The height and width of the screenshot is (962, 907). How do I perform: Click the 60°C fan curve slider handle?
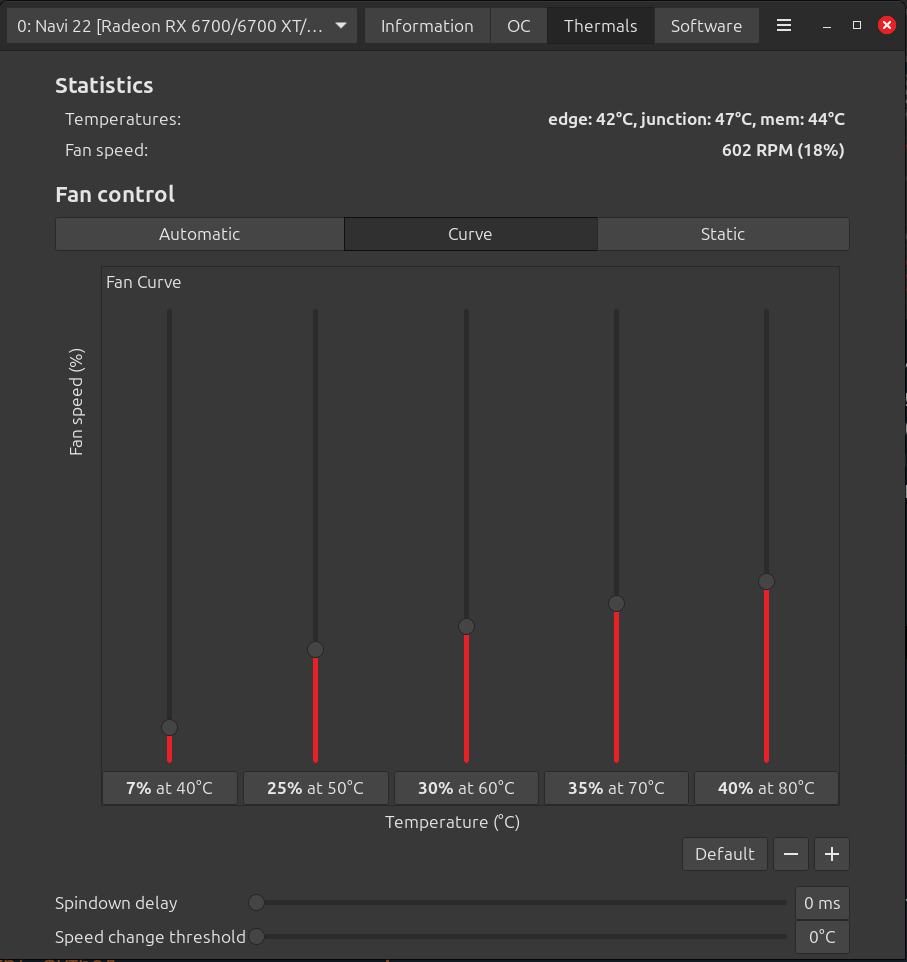tap(466, 626)
